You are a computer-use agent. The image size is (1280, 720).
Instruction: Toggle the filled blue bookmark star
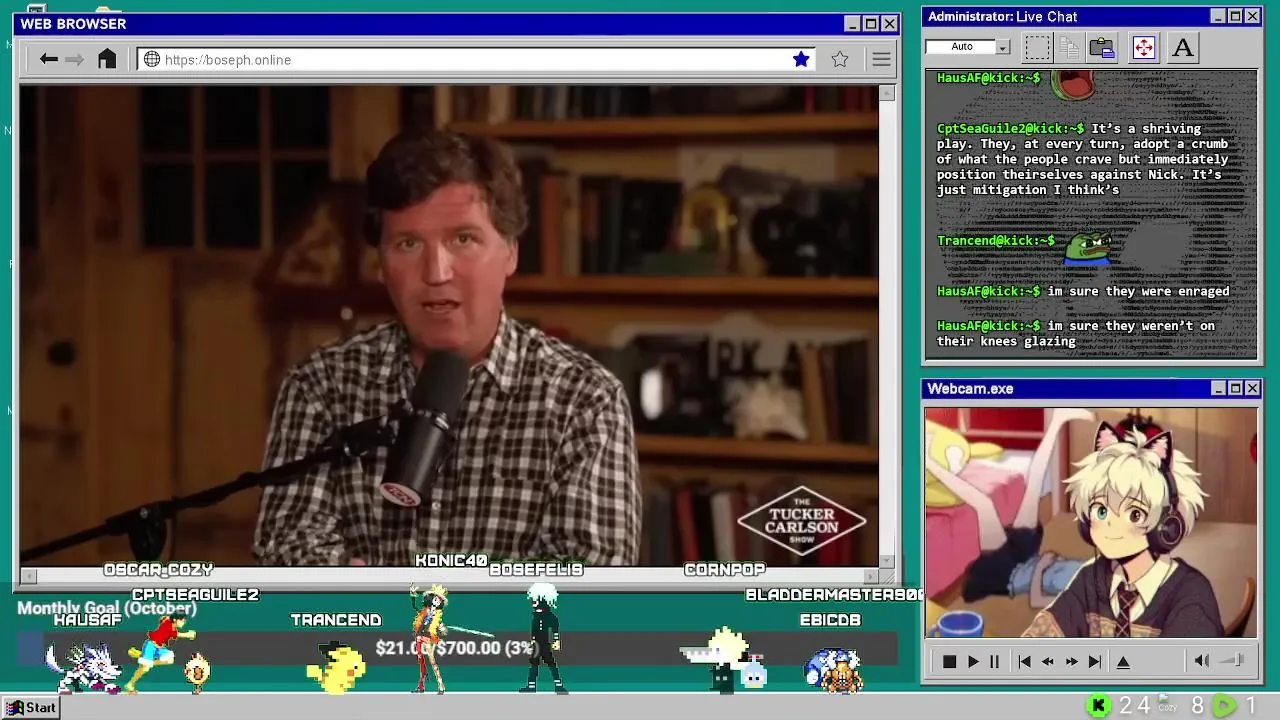coord(801,59)
